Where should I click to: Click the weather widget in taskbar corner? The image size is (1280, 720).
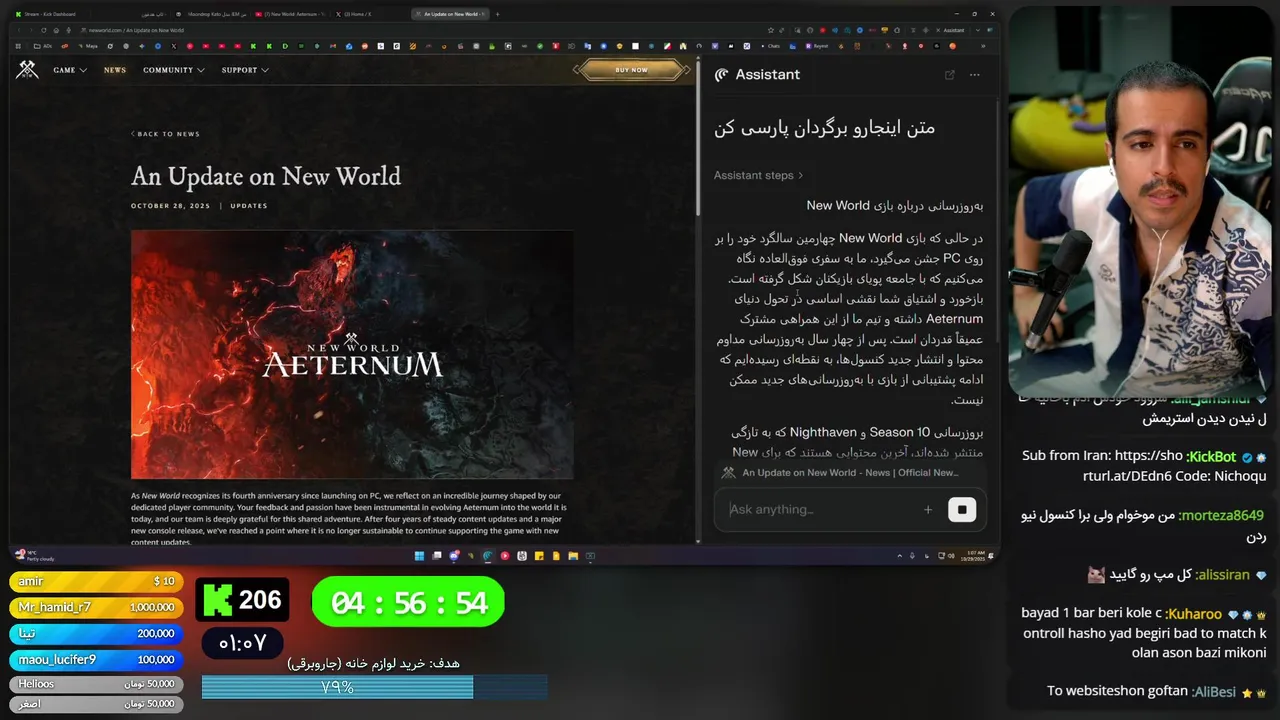click(33, 555)
